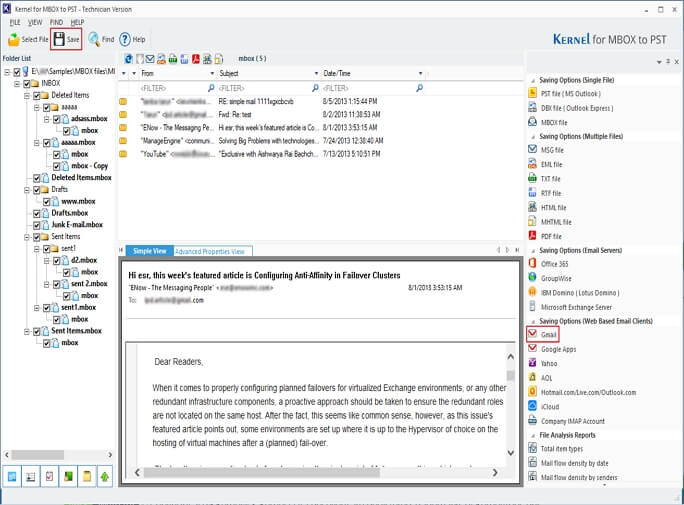Image resolution: width=684 pixels, height=505 pixels.
Task: Click the Select File toolbar button
Action: point(28,39)
